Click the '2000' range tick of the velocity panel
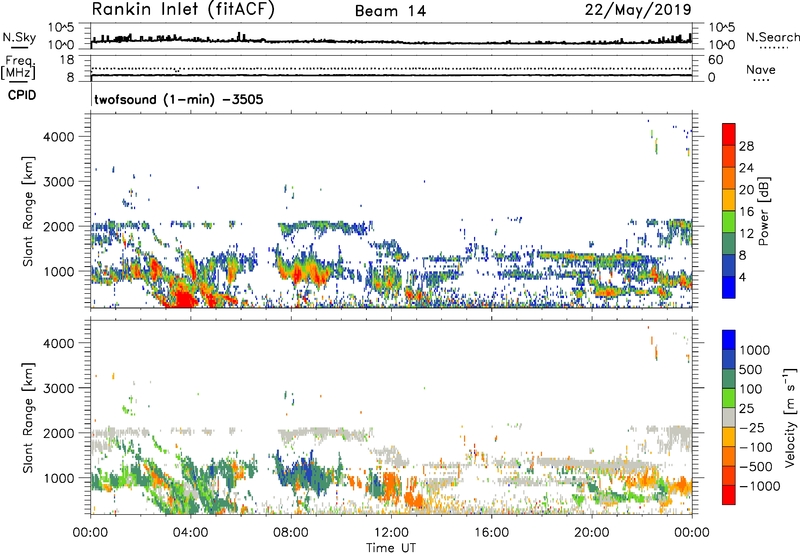800x554 pixels. (x=58, y=433)
